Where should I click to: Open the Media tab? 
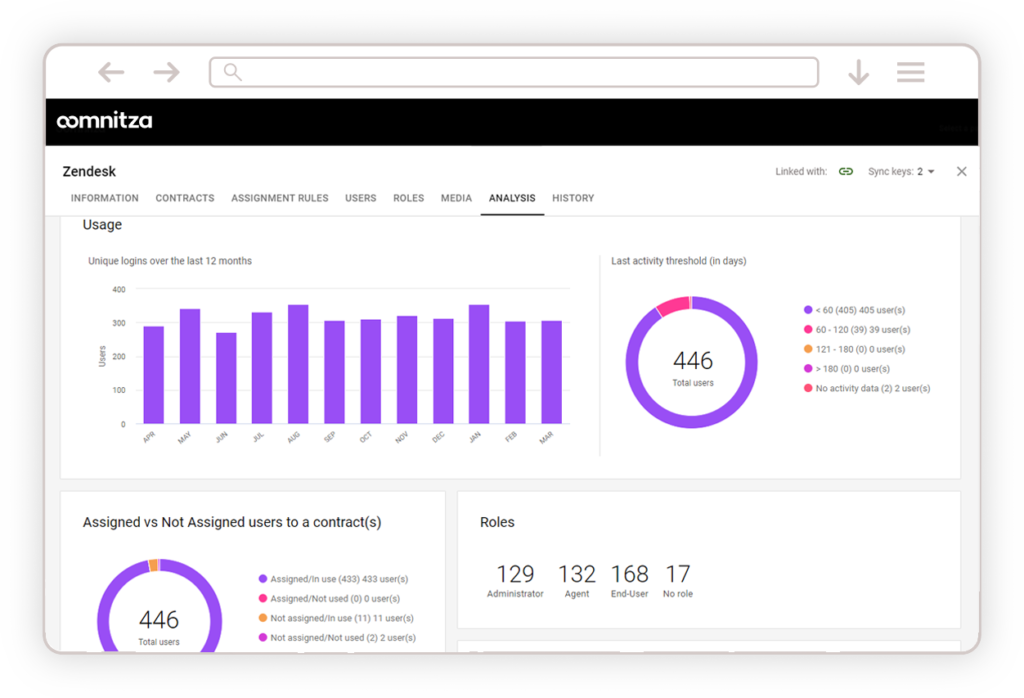(x=456, y=198)
